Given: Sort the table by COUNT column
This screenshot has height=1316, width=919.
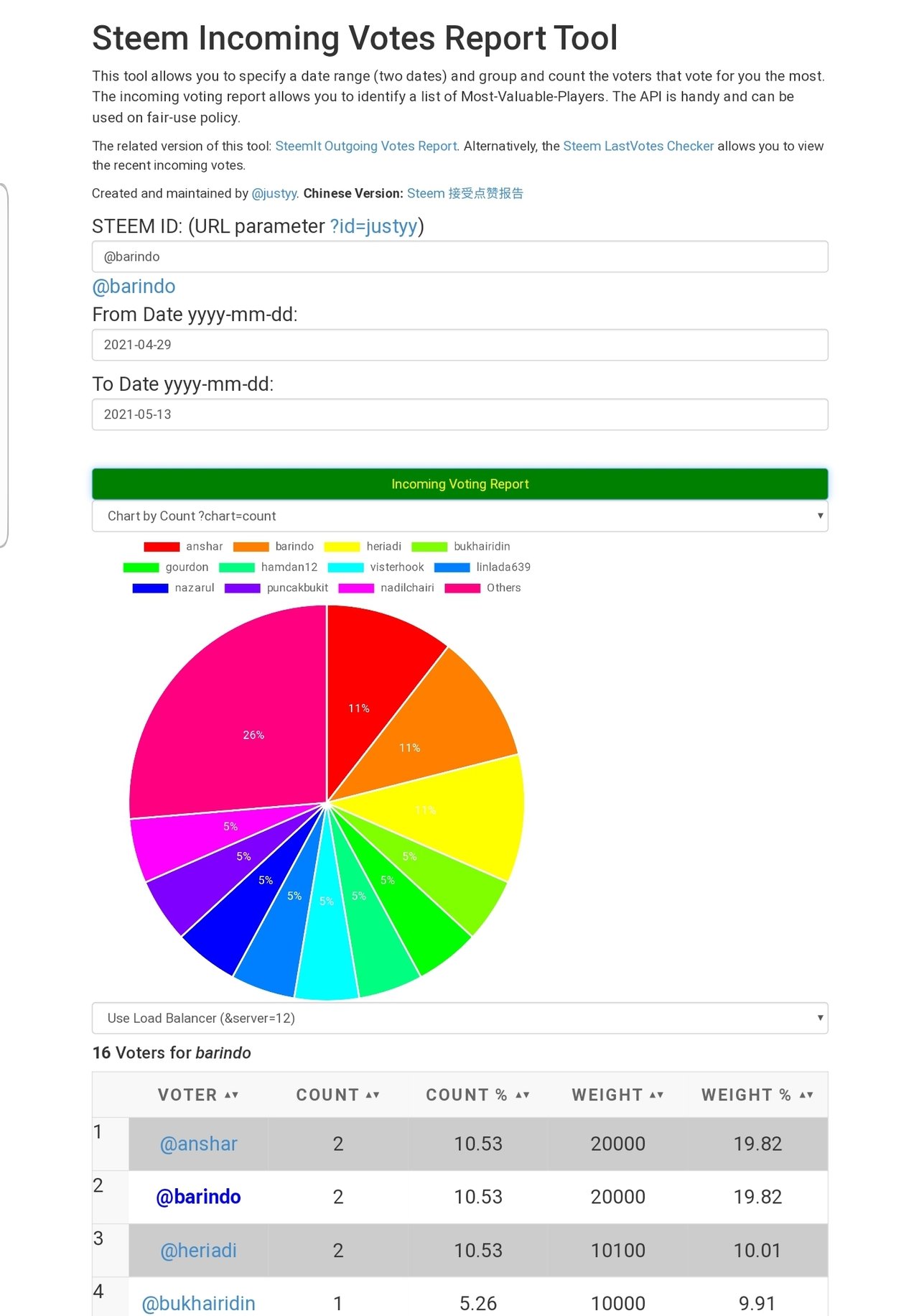Looking at the screenshot, I should 337,1095.
